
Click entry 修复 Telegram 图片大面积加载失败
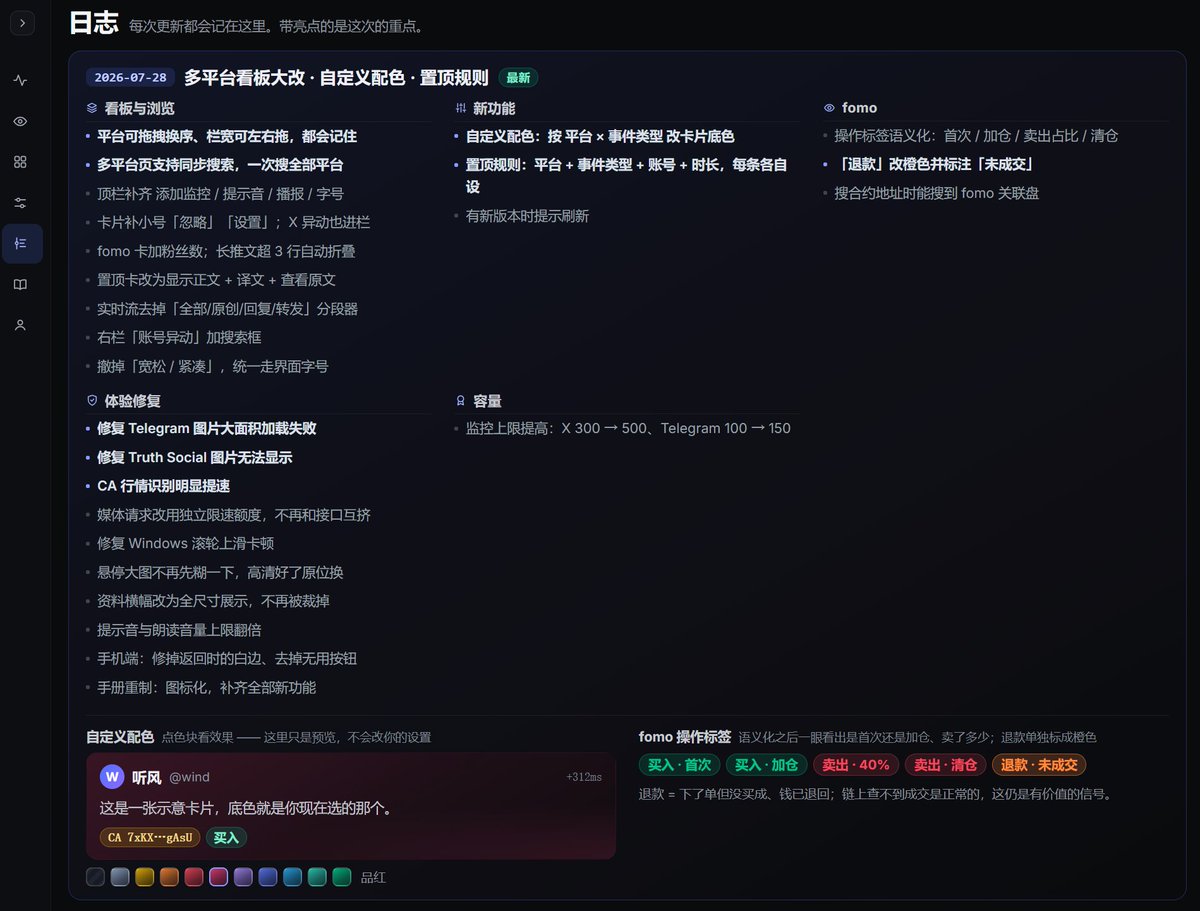(x=207, y=428)
